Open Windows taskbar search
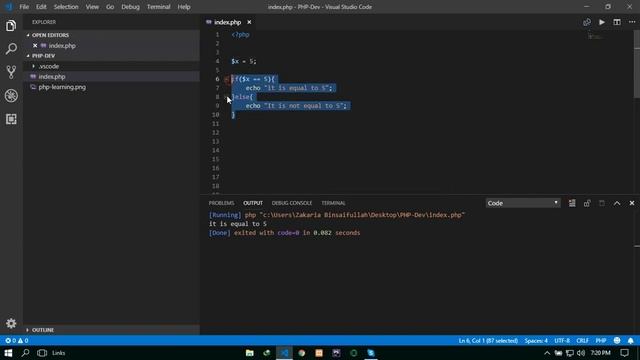The width and height of the screenshot is (640, 360). [x=25, y=353]
